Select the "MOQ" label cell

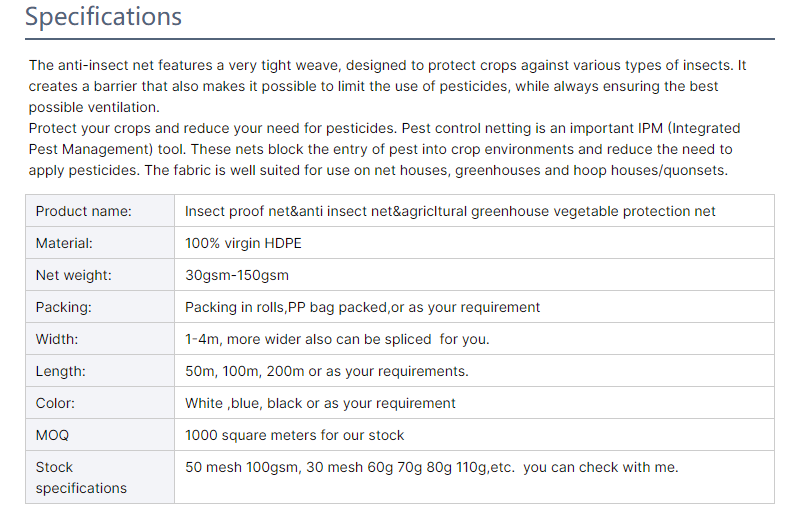54,435
